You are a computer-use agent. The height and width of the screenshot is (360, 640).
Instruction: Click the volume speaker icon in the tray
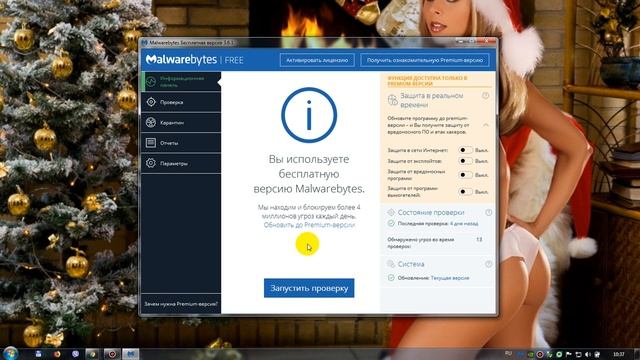point(588,354)
